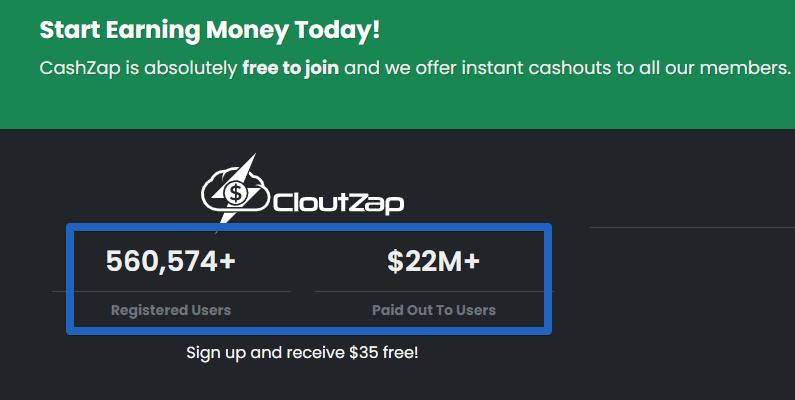Click the CloutZap cloud logo icon

pyautogui.click(x=235, y=189)
